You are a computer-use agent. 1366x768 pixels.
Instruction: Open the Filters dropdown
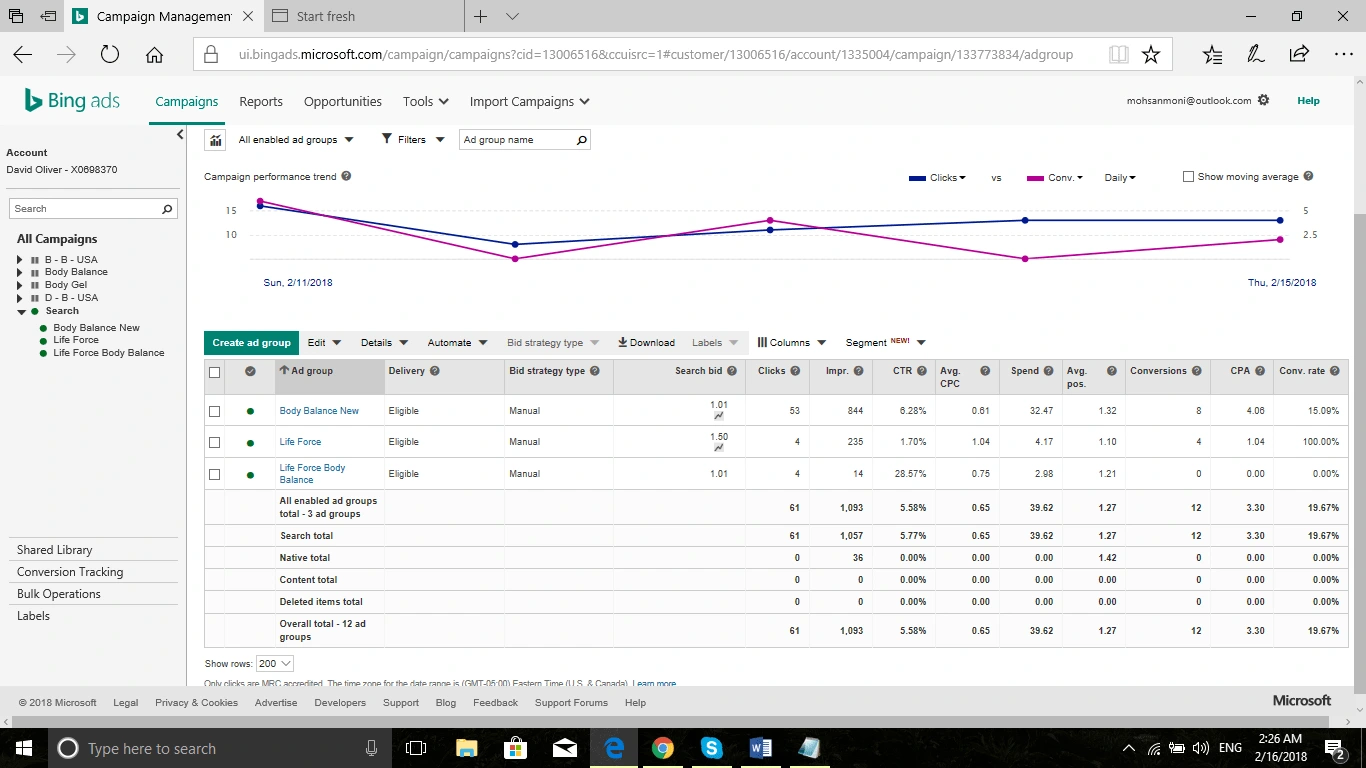point(413,140)
